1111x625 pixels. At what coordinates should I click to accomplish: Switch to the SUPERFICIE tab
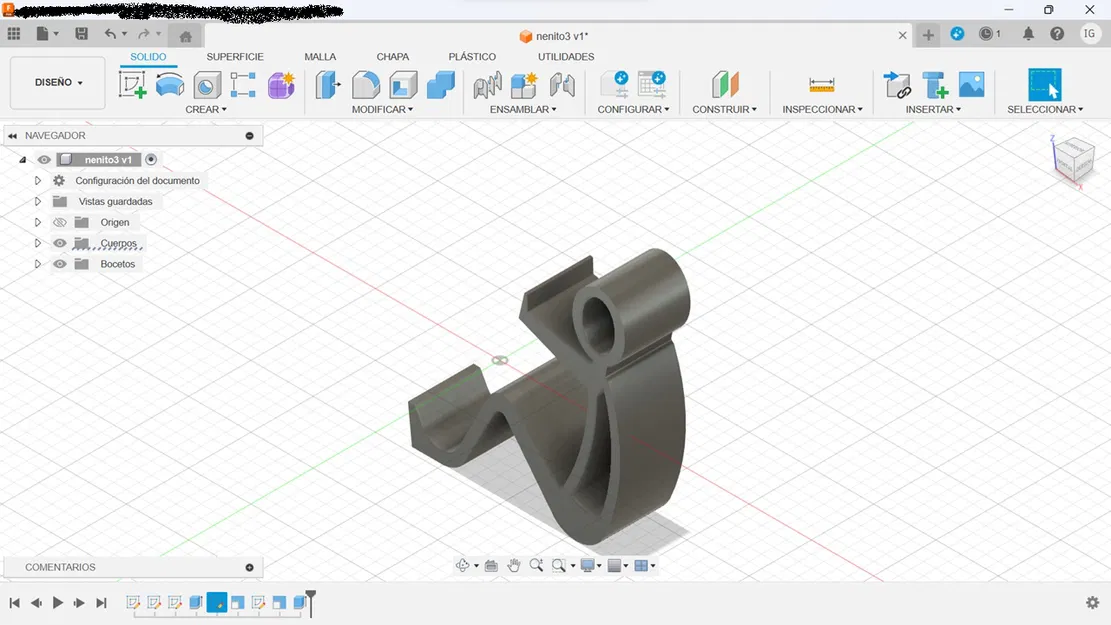click(234, 57)
